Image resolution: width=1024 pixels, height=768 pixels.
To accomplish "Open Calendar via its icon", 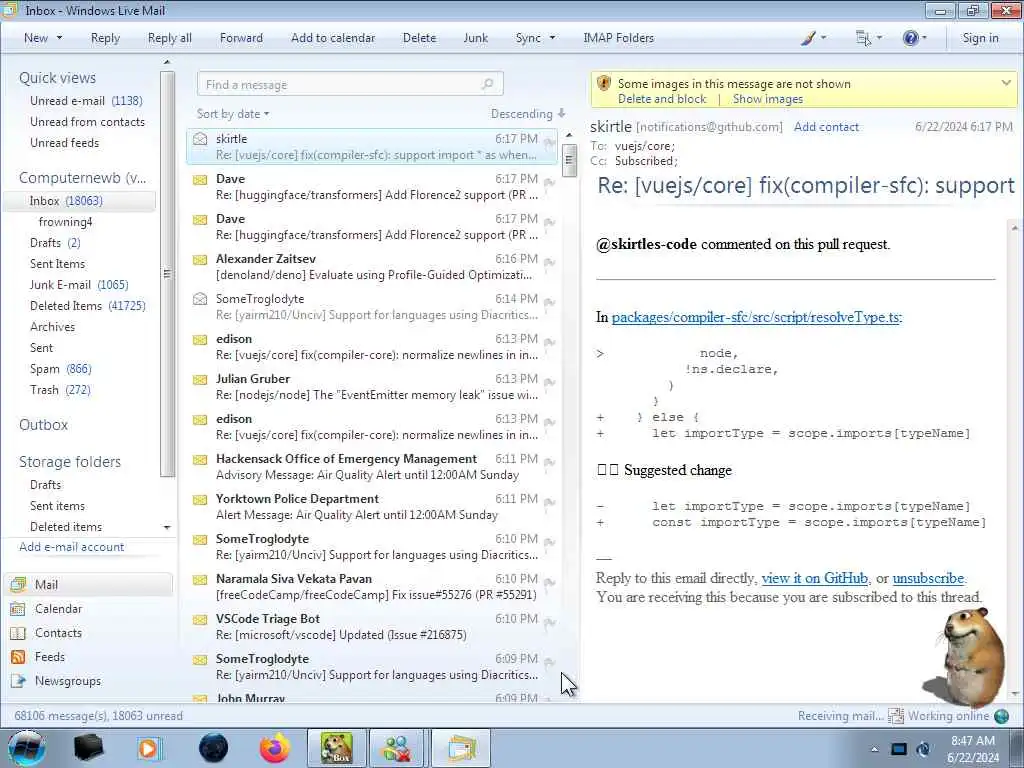I will [18, 609].
